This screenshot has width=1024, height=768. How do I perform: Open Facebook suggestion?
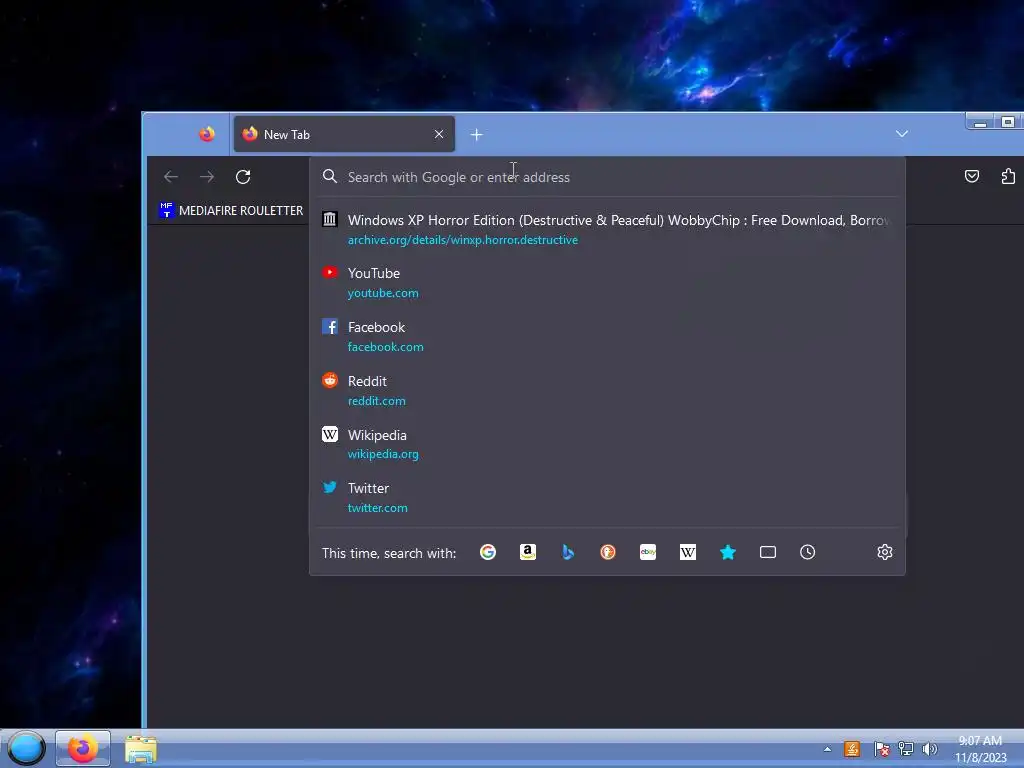607,336
